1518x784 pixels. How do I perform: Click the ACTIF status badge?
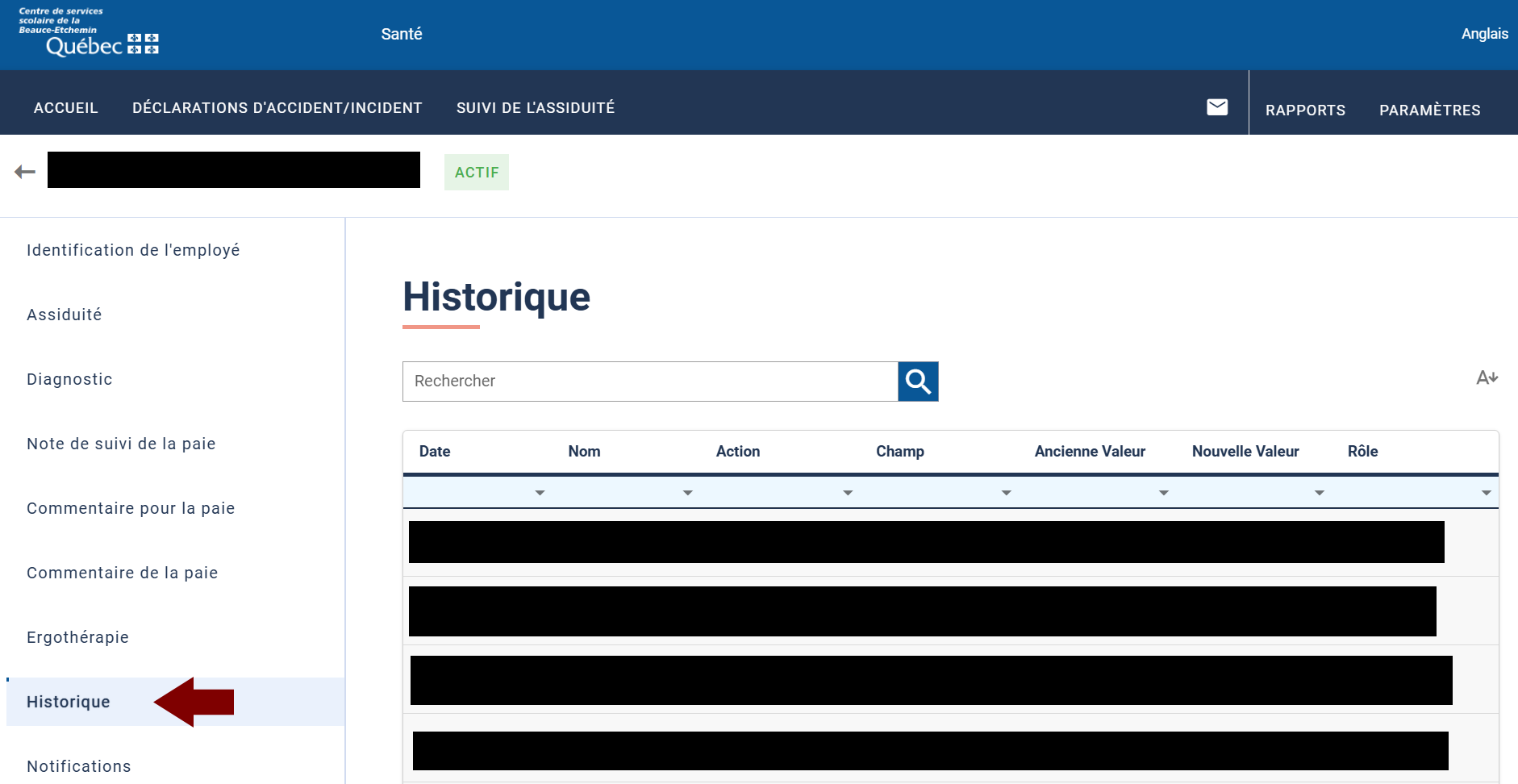pos(477,172)
